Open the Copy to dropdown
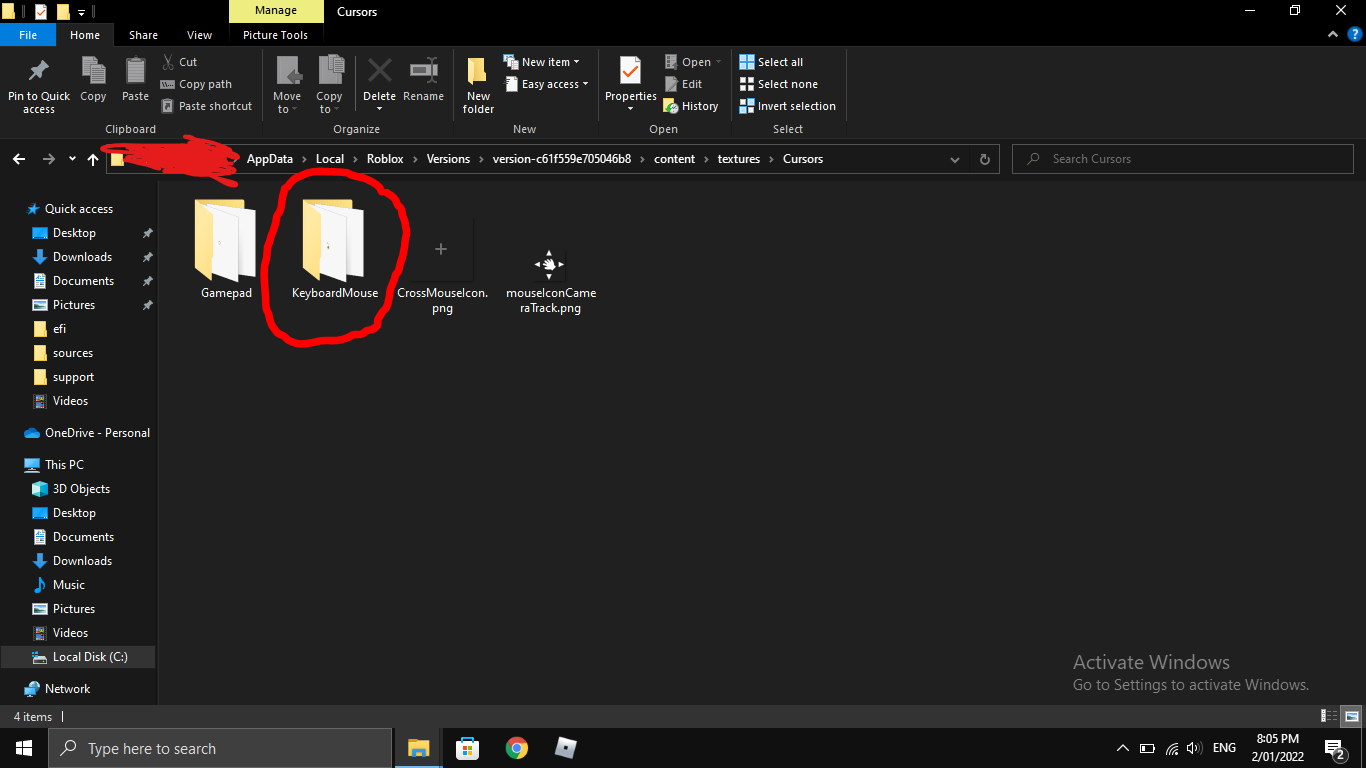1366x768 pixels. point(330,86)
